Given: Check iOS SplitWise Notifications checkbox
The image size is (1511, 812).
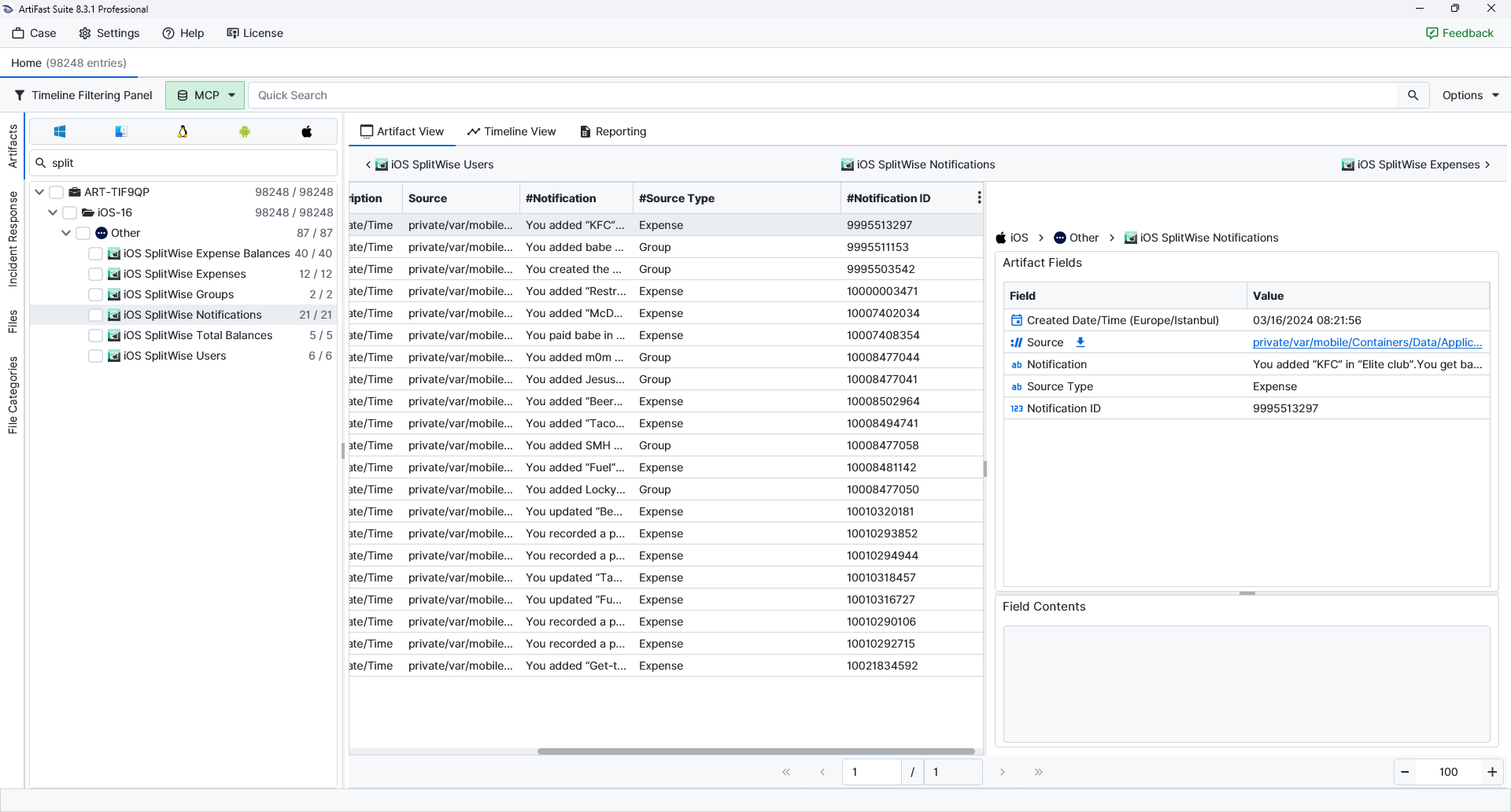Looking at the screenshot, I should (95, 315).
